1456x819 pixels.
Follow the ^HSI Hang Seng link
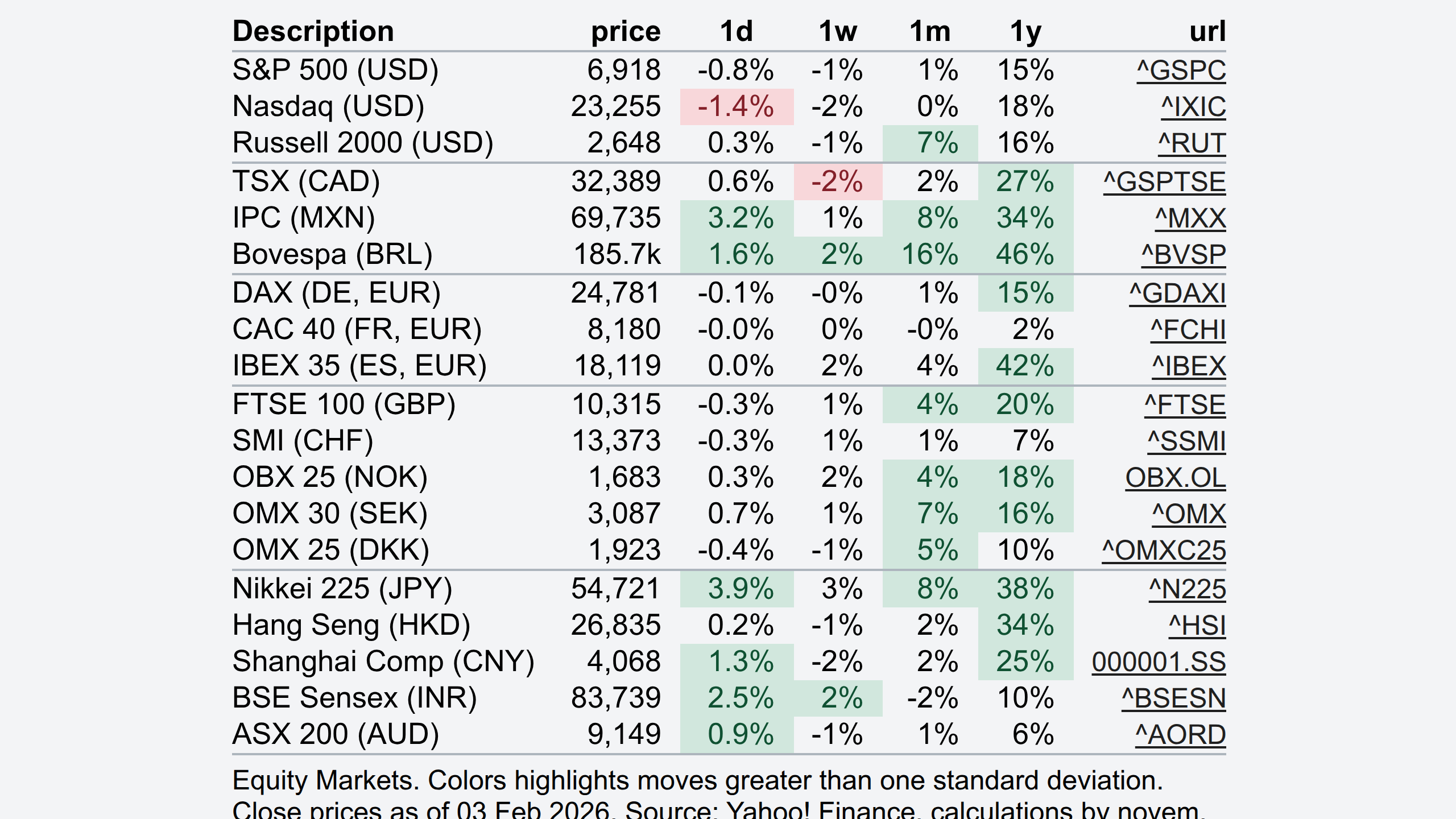(1197, 626)
